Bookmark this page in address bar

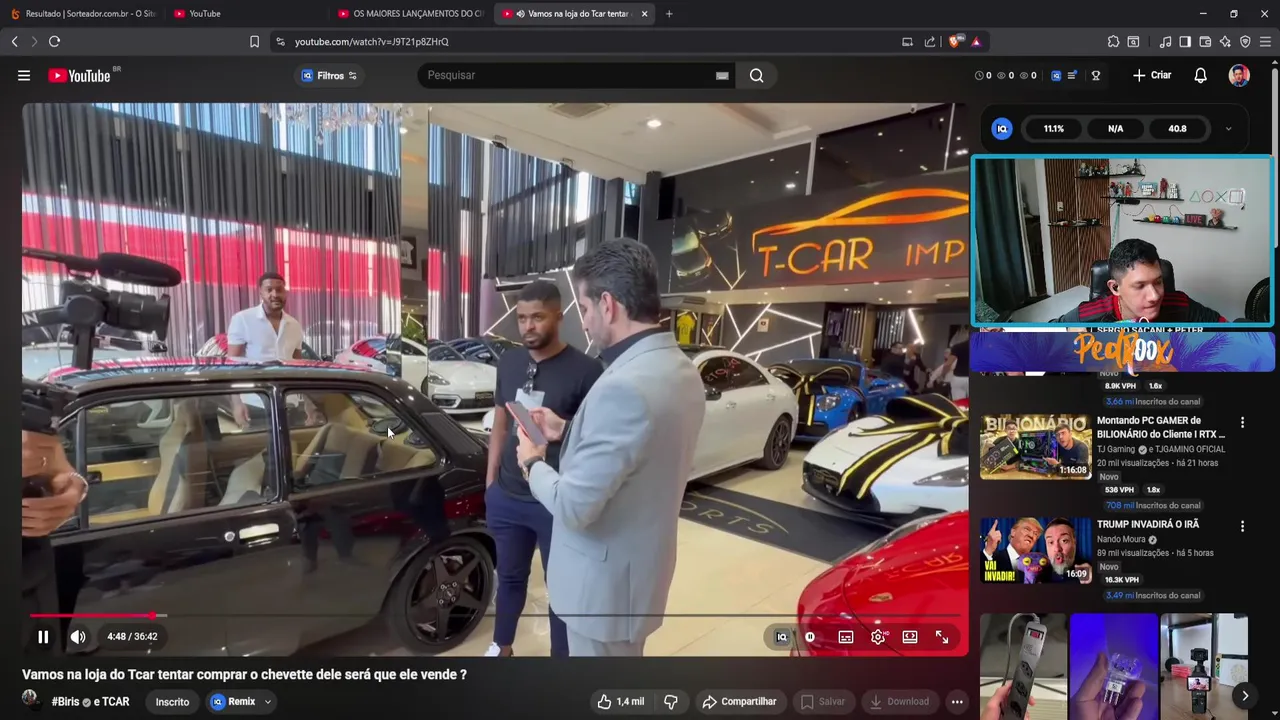tap(254, 41)
